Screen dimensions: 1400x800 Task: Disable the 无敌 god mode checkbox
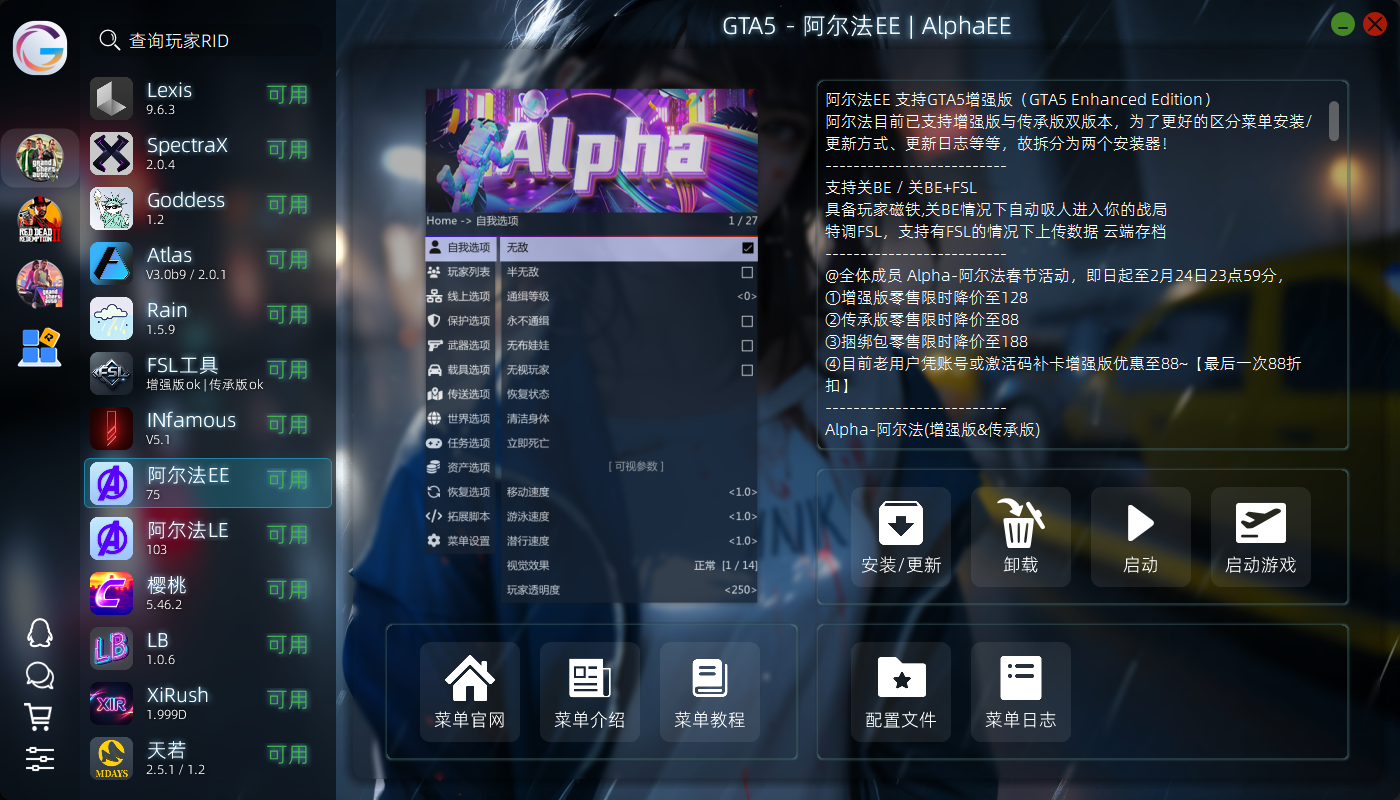pos(745,248)
